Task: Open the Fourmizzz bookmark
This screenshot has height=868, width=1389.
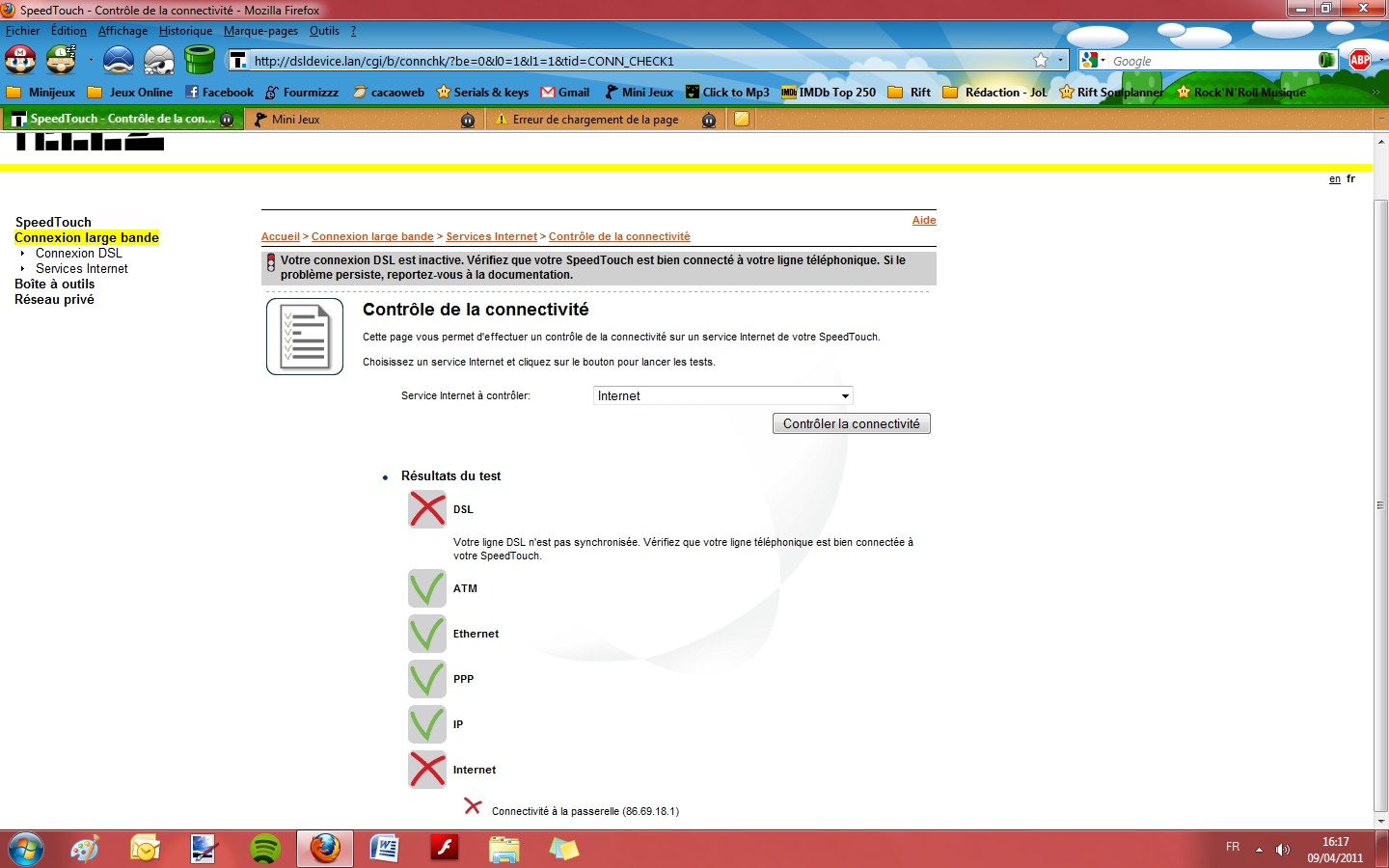Action: [302, 93]
